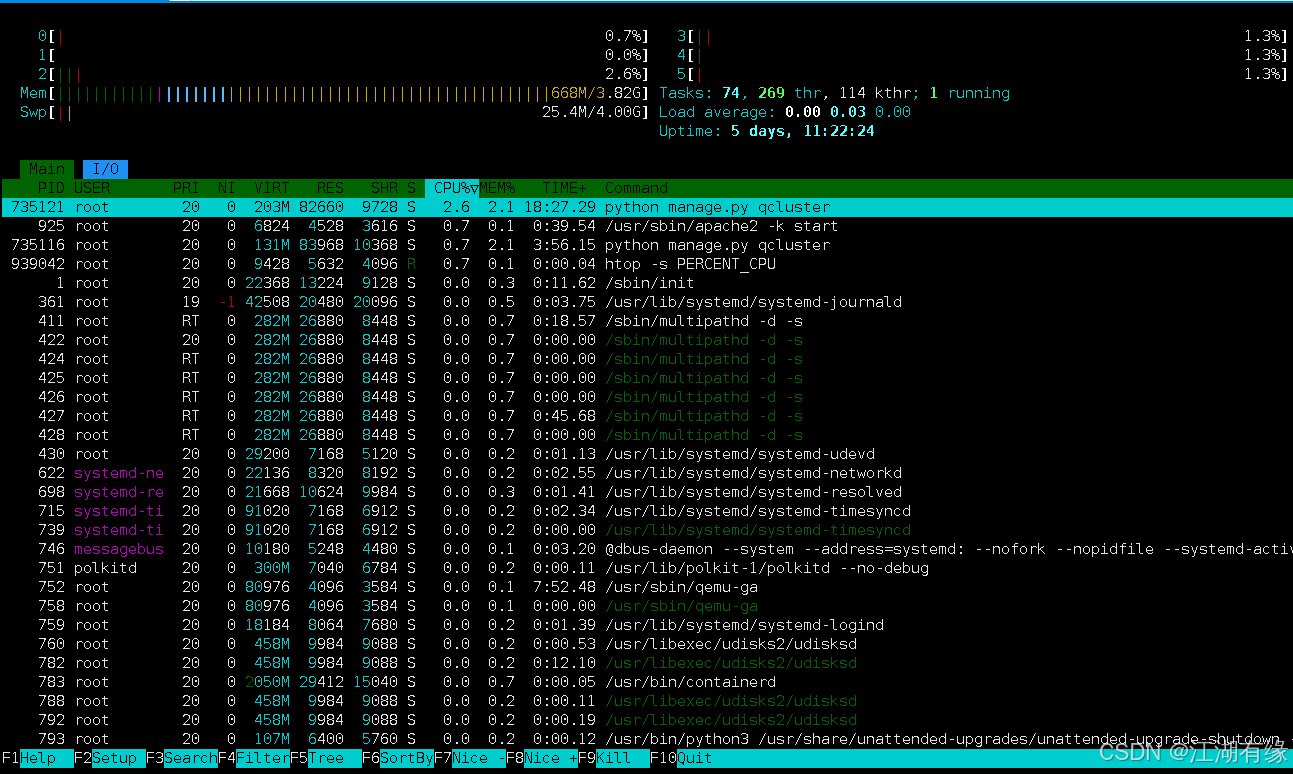Select qemu-ga process PID 752
The image size is (1293, 774).
(646, 587)
